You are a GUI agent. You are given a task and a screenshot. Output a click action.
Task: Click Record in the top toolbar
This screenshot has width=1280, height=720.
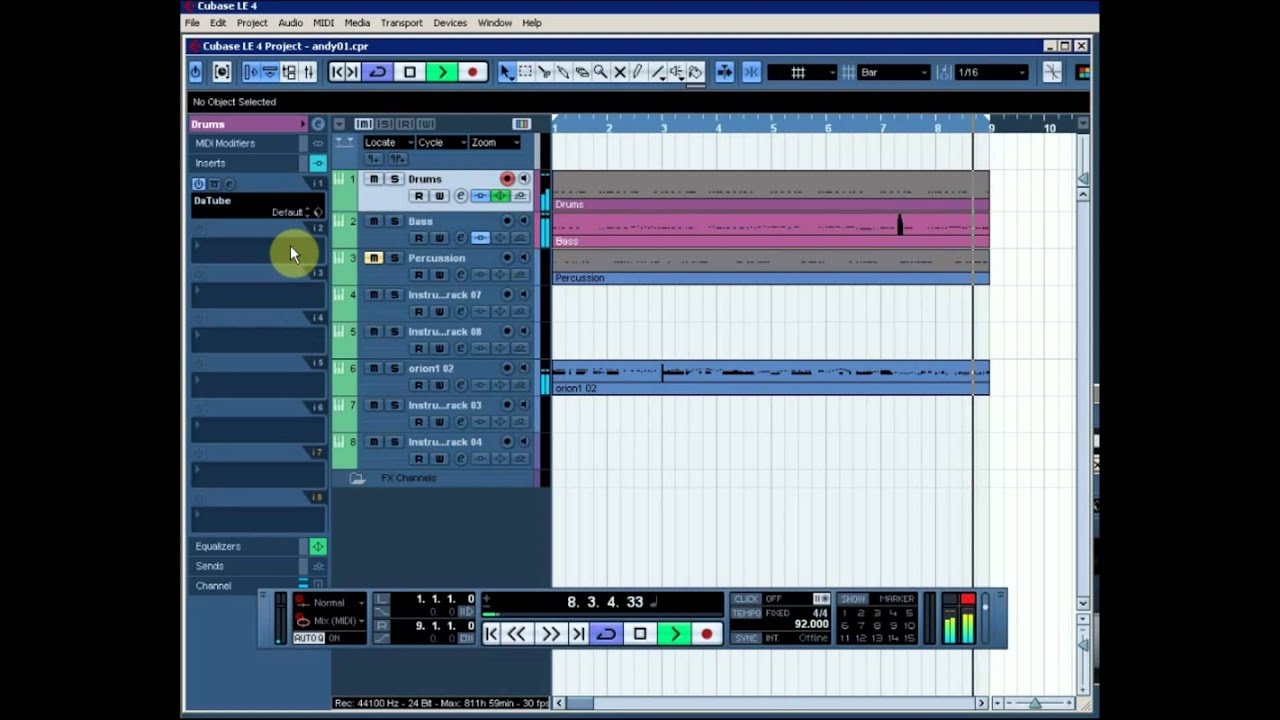pos(472,72)
